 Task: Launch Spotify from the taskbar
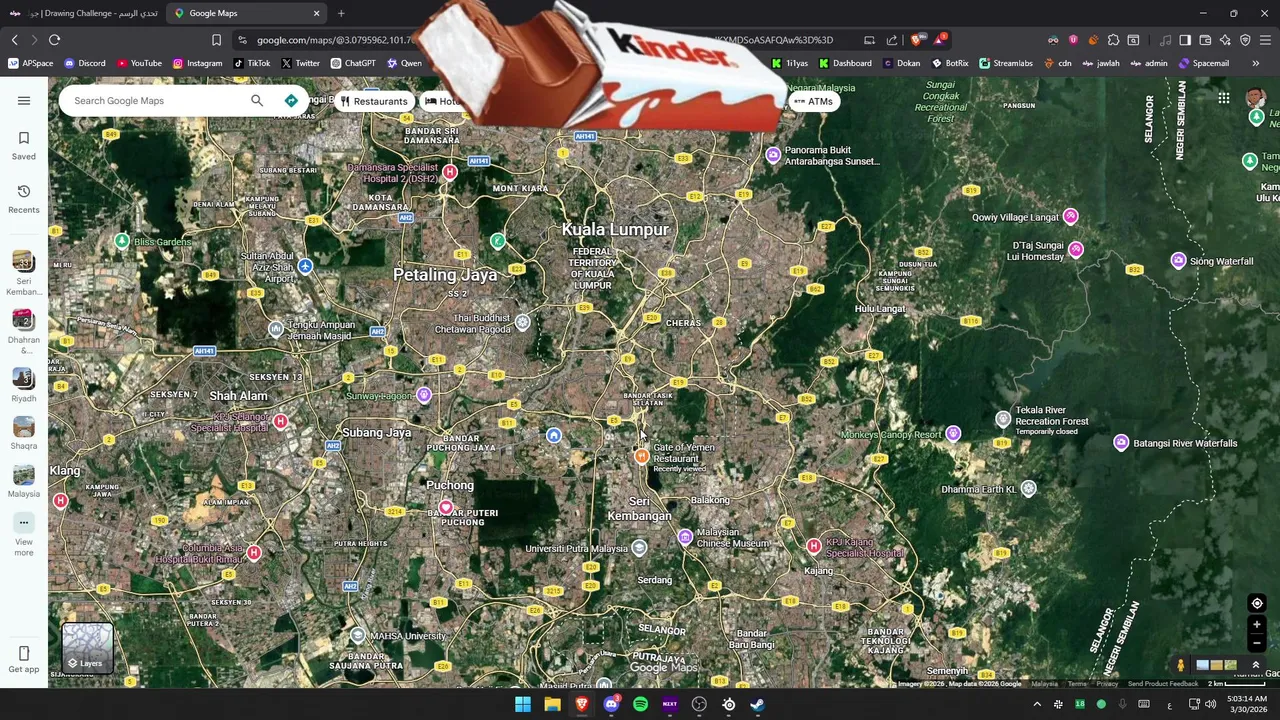[x=640, y=704]
